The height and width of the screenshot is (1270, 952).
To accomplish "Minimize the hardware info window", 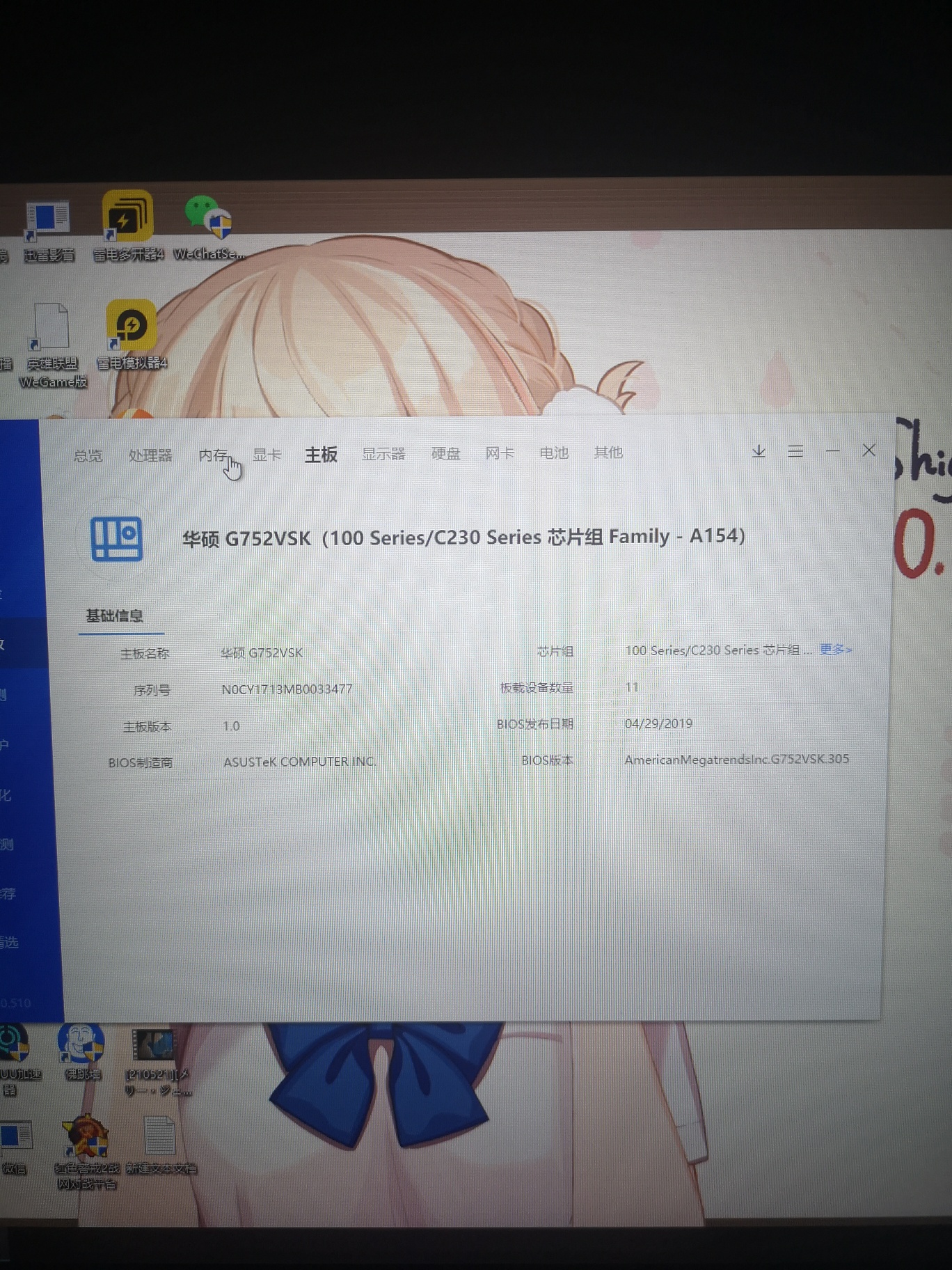I will pos(832,451).
